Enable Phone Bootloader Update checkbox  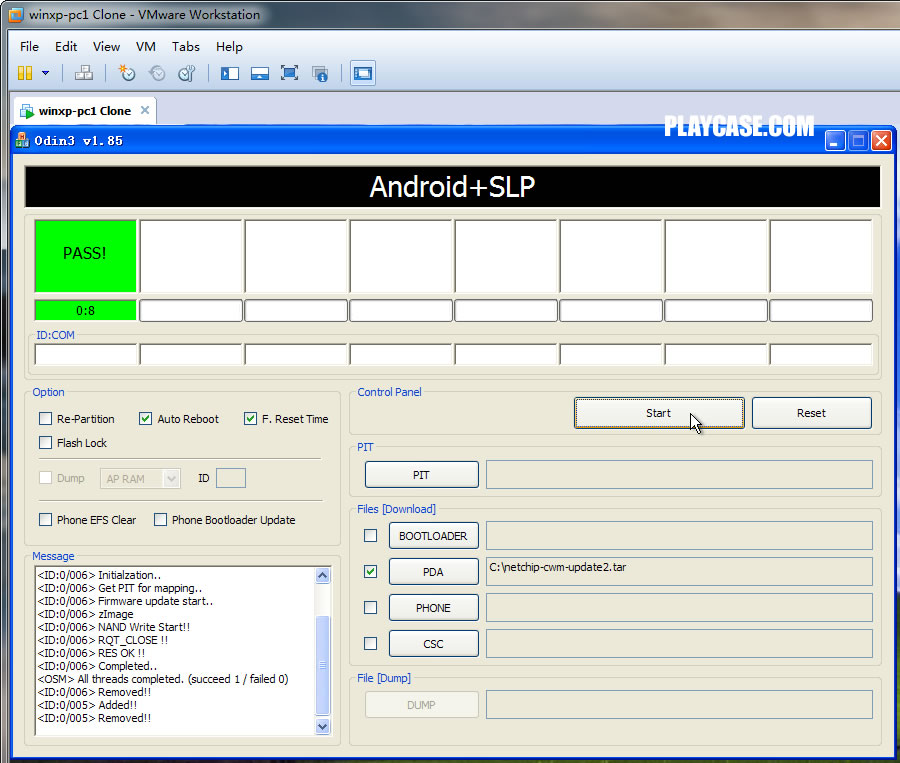coord(161,520)
